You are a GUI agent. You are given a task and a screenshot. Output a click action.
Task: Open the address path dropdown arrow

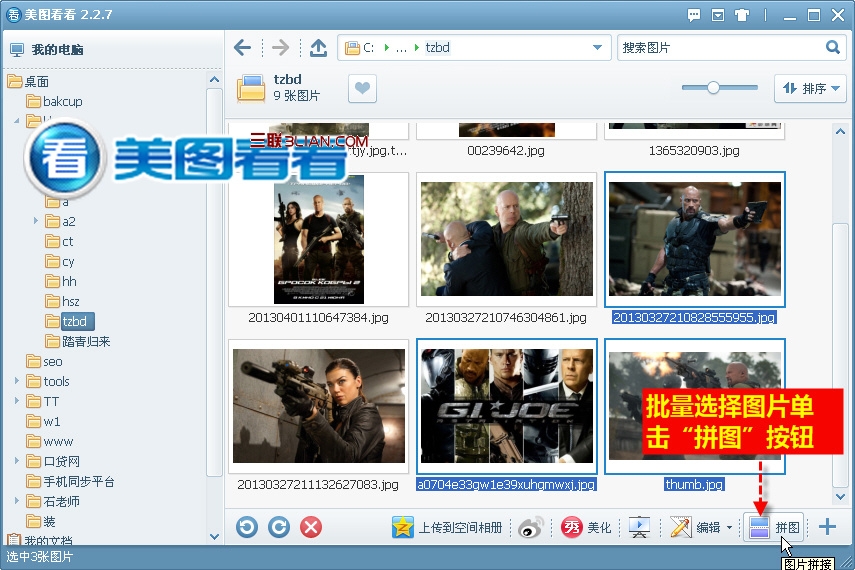pyautogui.click(x=597, y=47)
